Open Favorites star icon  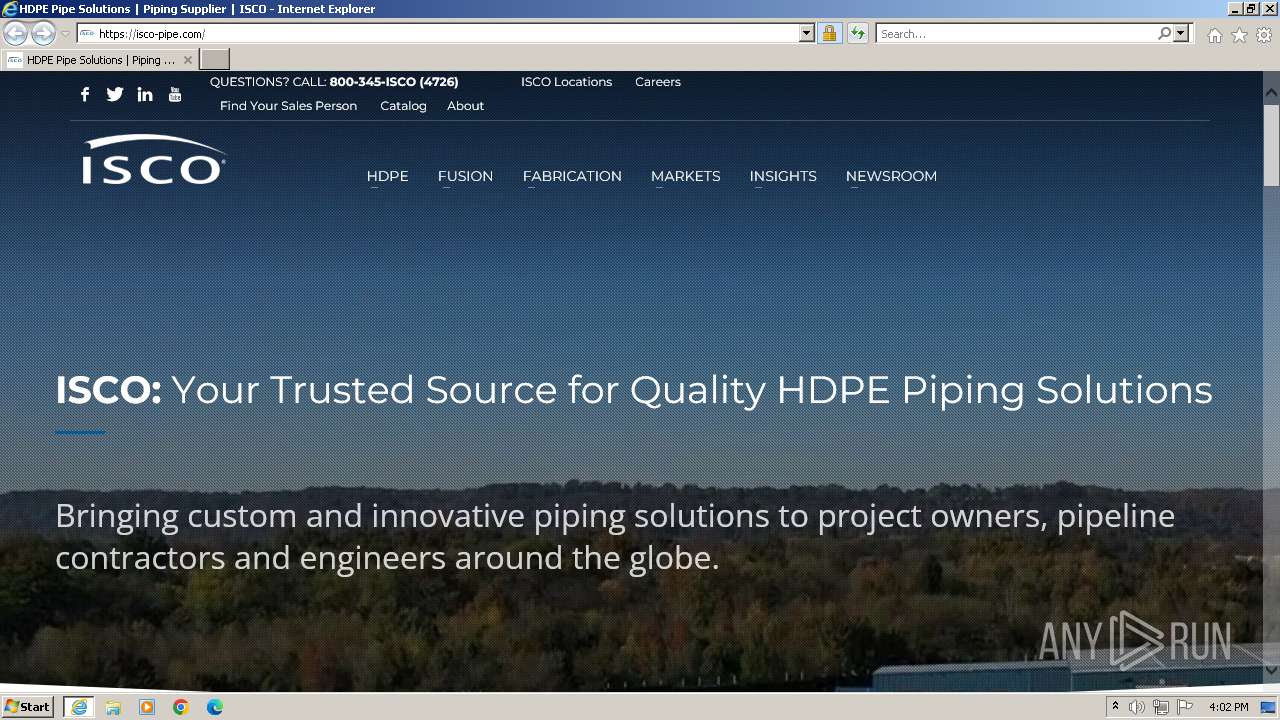click(x=1239, y=35)
